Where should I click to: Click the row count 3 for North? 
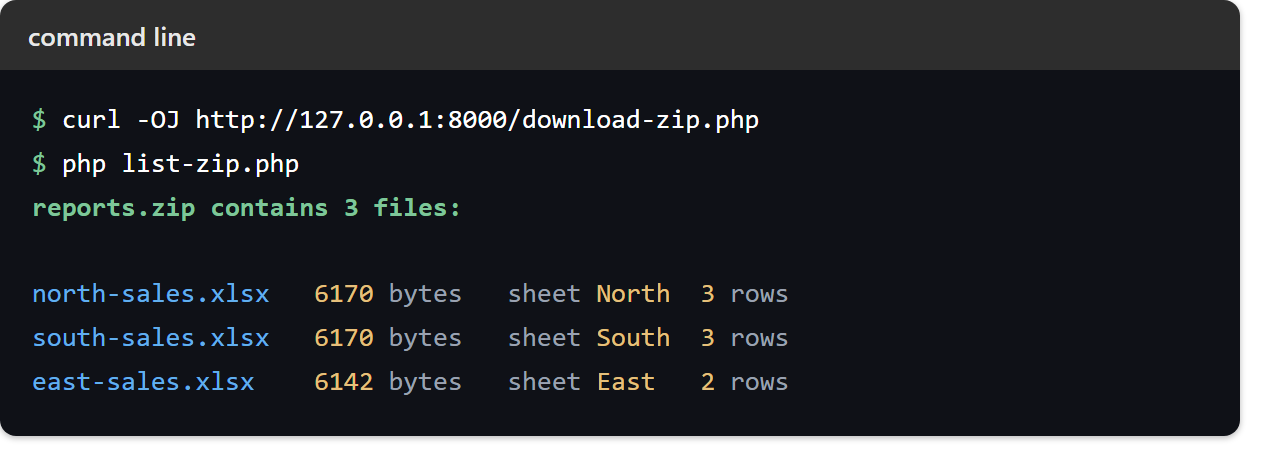(x=708, y=294)
